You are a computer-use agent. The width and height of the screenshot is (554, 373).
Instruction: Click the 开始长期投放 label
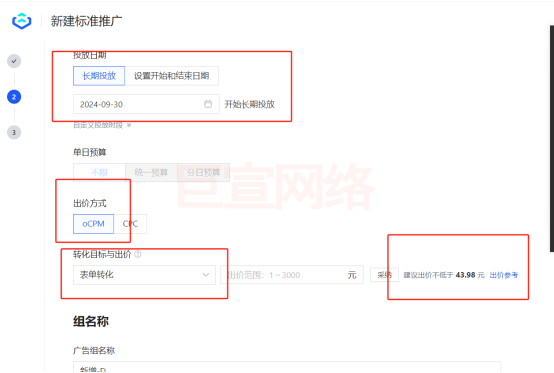pyautogui.click(x=249, y=104)
